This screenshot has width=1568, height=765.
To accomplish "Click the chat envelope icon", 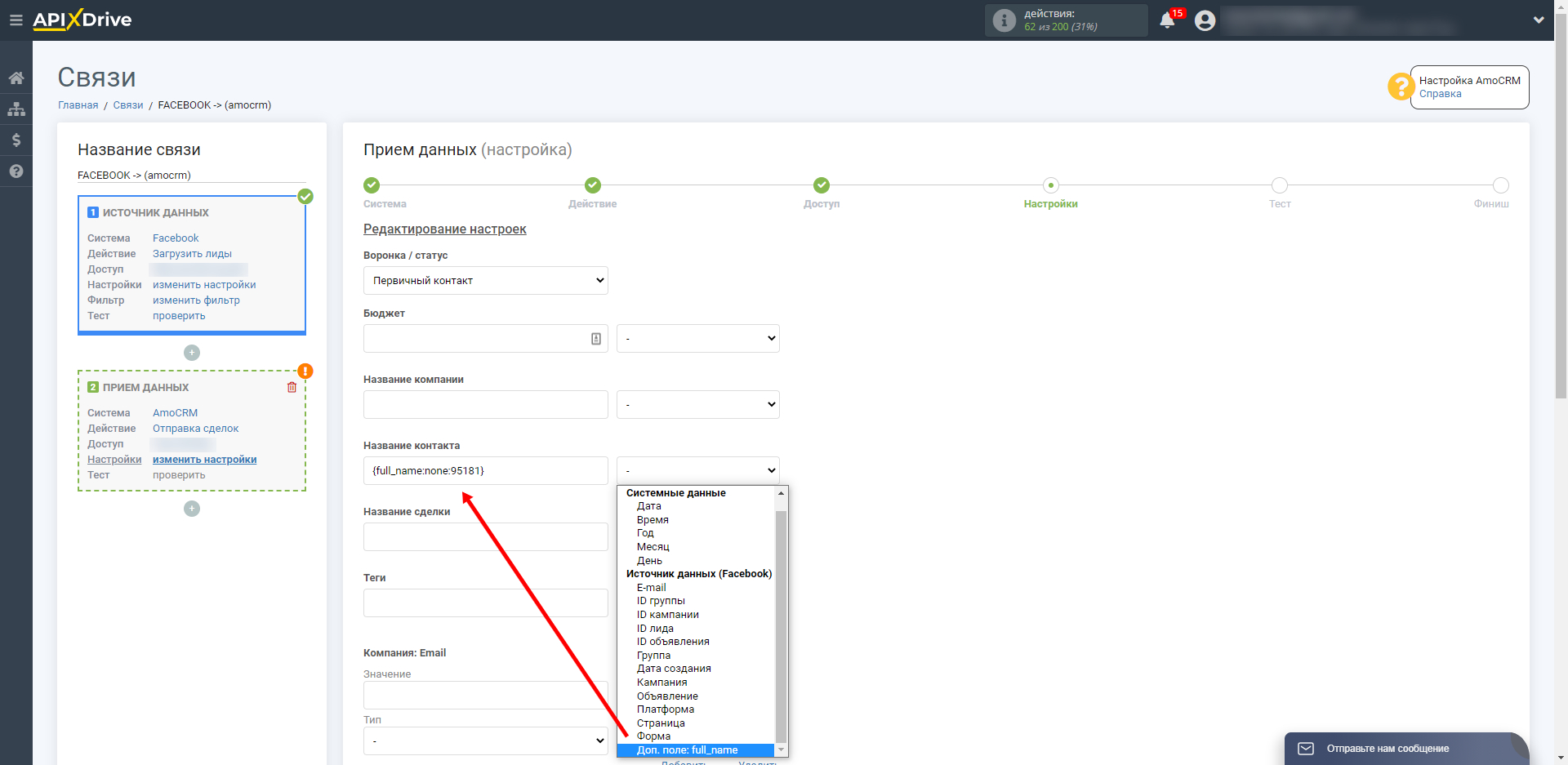I will [x=1306, y=749].
